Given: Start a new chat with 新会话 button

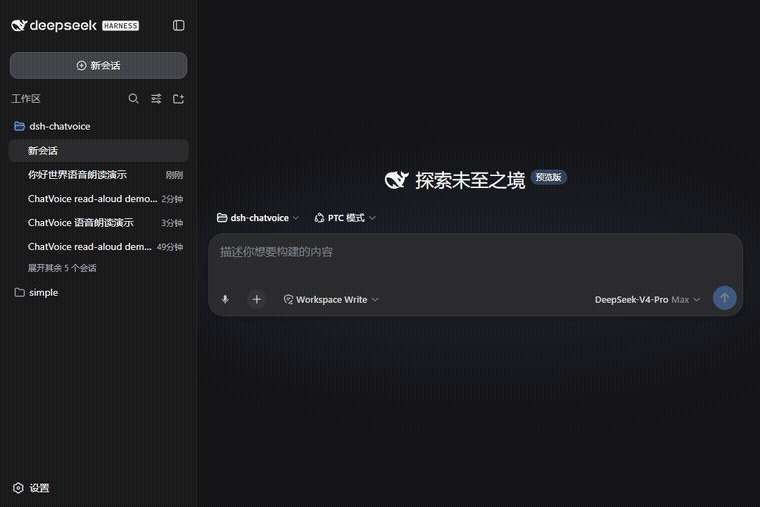Looking at the screenshot, I should click(x=98, y=65).
